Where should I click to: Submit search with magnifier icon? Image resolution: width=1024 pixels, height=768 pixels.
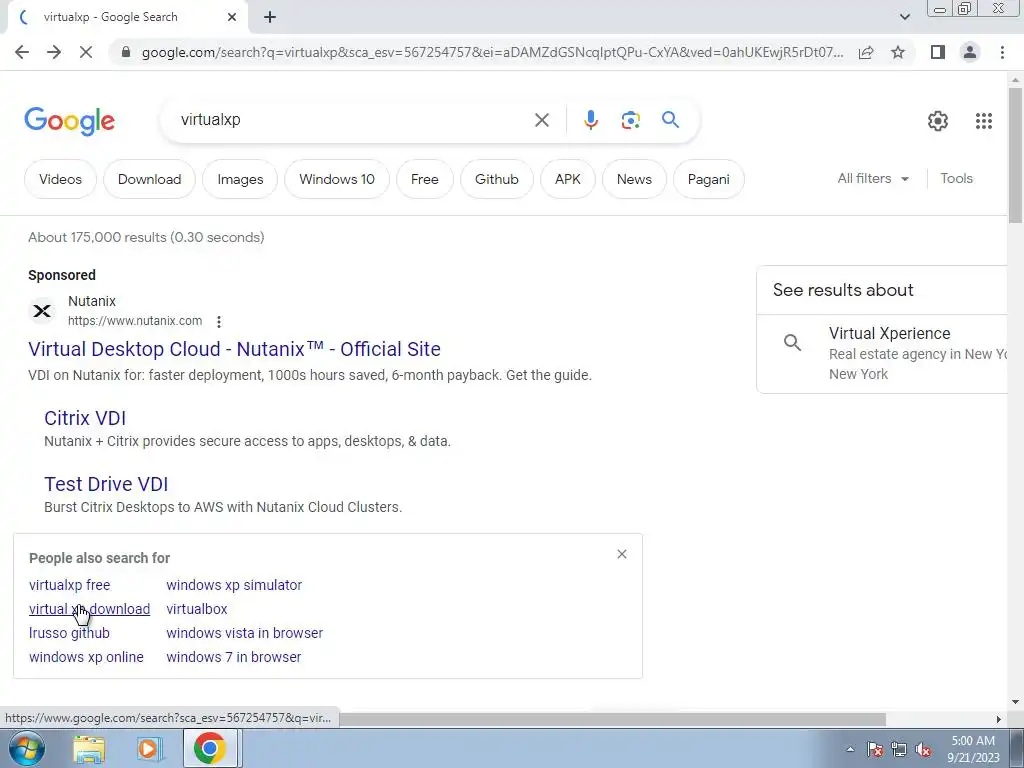click(670, 120)
